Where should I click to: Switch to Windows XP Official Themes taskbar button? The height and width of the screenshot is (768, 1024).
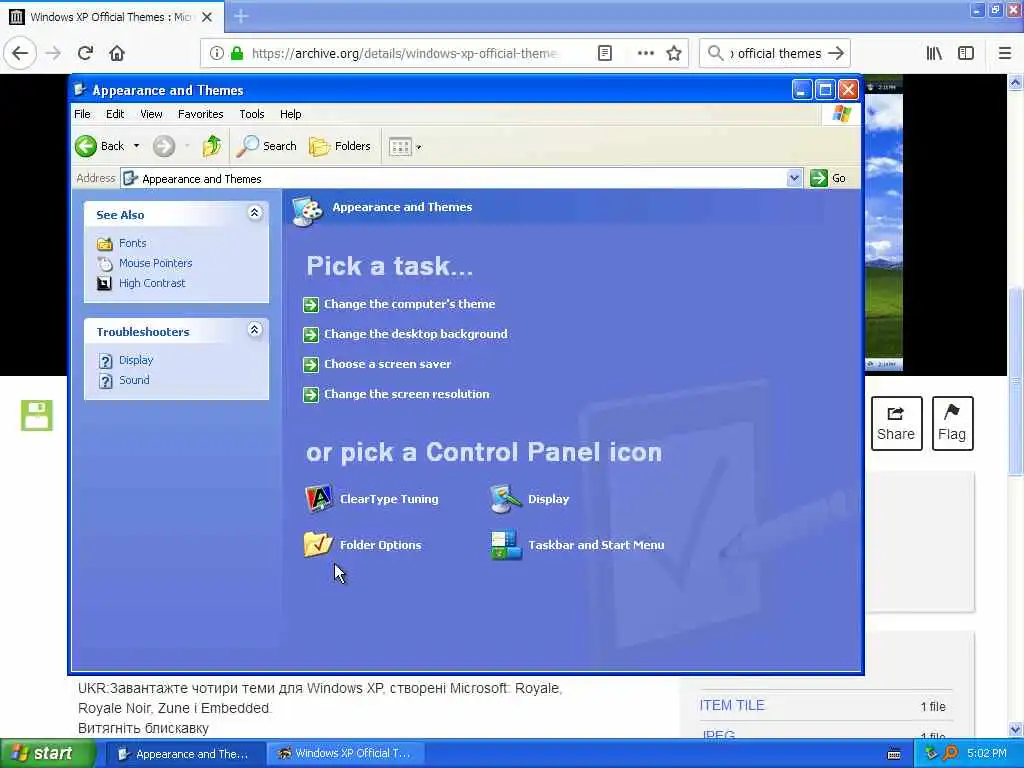coord(345,754)
